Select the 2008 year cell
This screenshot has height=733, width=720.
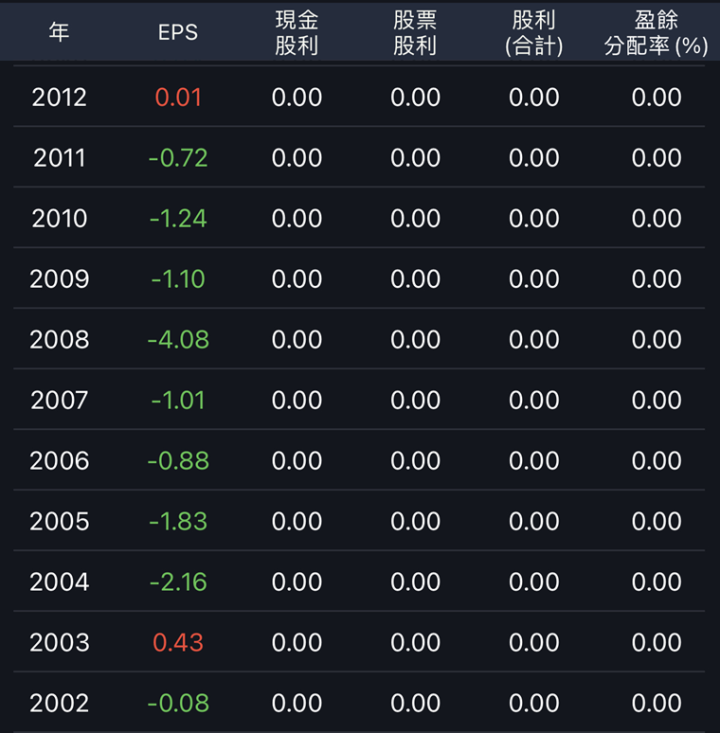pyautogui.click(x=59, y=339)
